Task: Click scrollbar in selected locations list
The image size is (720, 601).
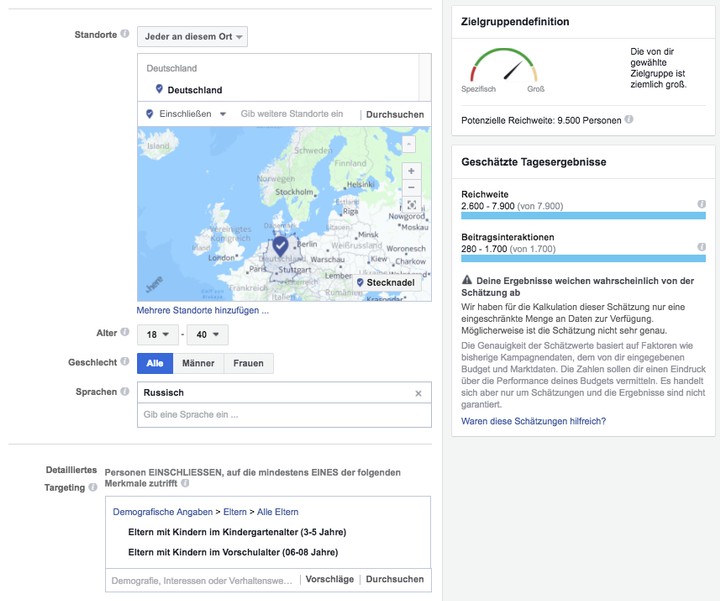Action: pyautogui.click(x=425, y=77)
